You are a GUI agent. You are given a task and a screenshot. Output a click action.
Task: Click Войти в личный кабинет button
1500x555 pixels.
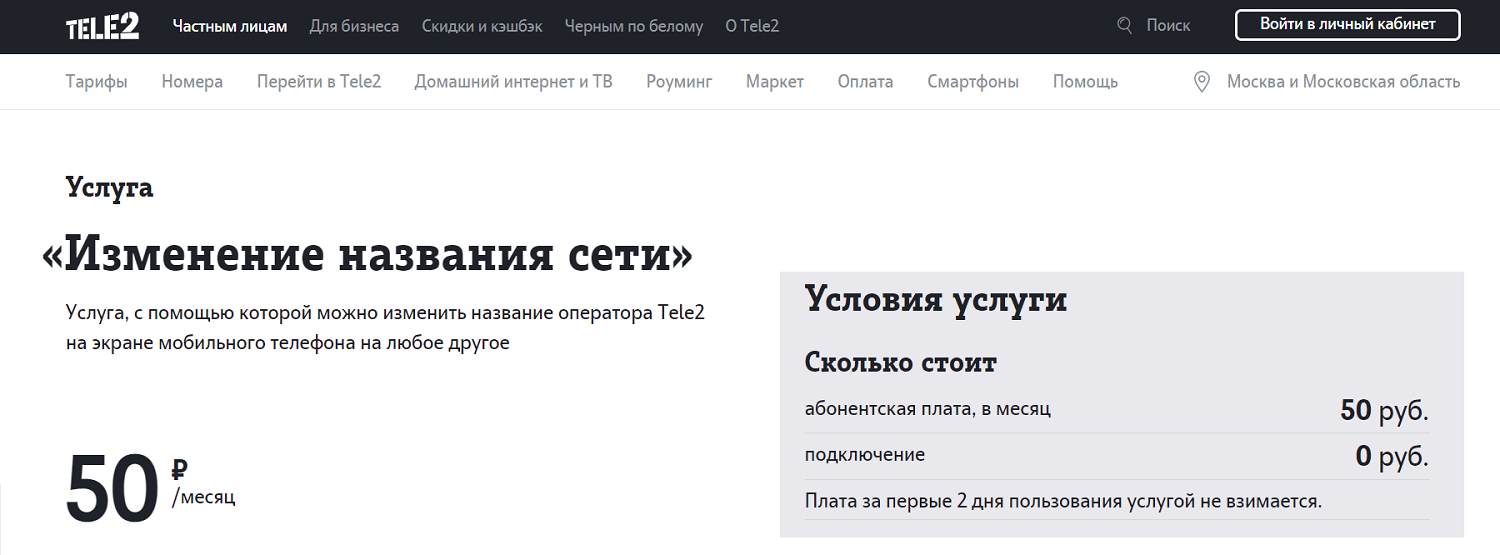tap(1348, 25)
